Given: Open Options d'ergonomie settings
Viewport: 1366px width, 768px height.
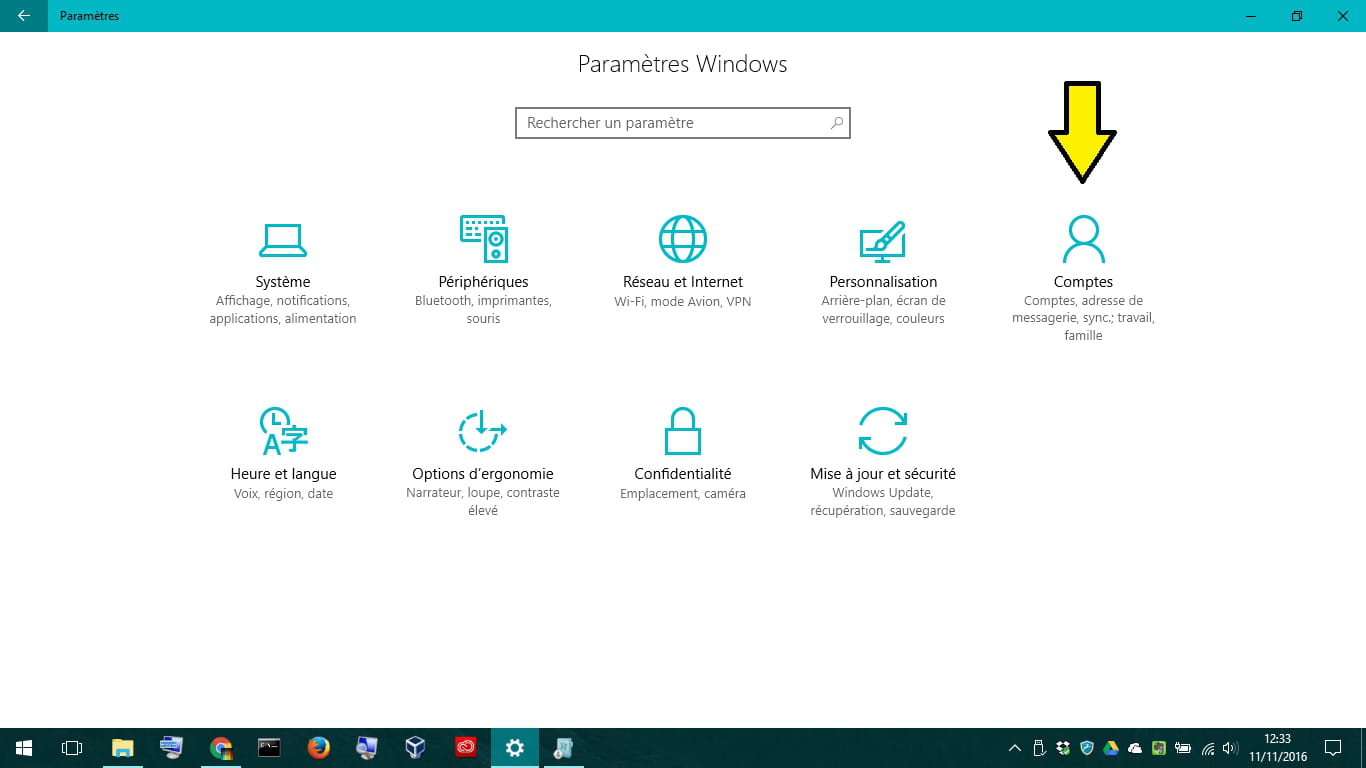Looking at the screenshot, I should click(x=483, y=462).
